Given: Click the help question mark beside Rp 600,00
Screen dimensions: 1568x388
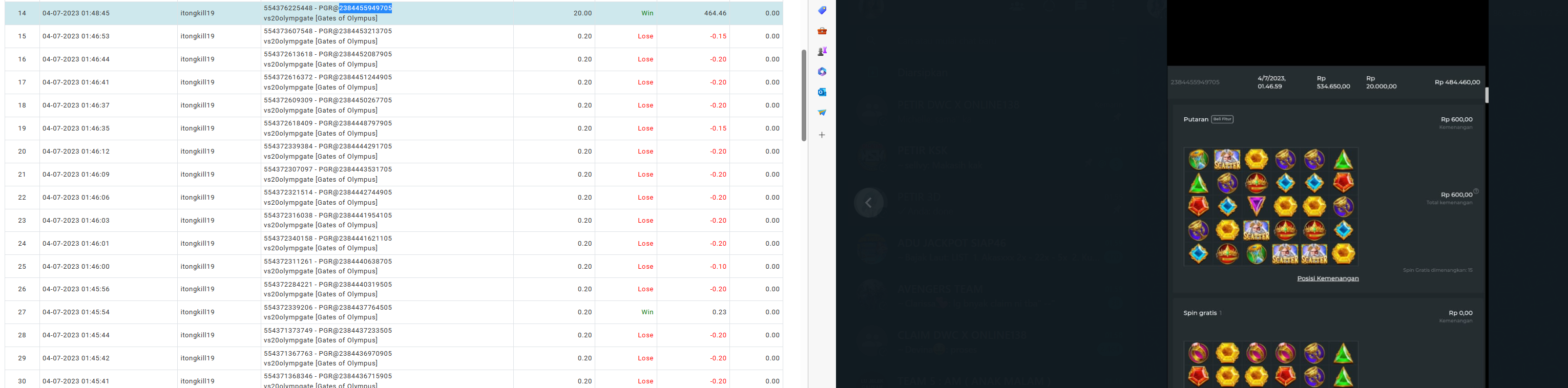Looking at the screenshot, I should pyautogui.click(x=1476, y=191).
